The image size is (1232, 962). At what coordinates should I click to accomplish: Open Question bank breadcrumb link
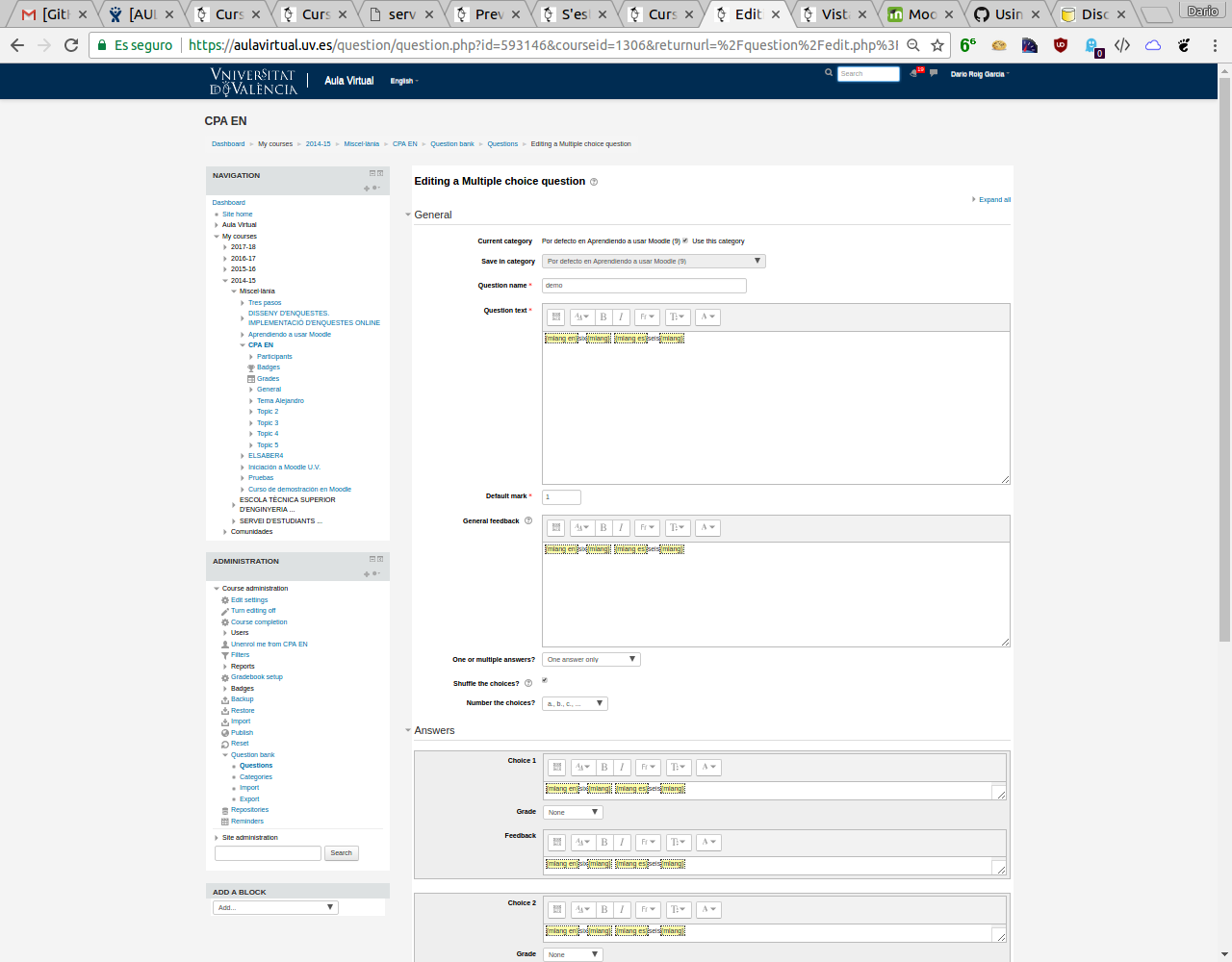[x=452, y=144]
